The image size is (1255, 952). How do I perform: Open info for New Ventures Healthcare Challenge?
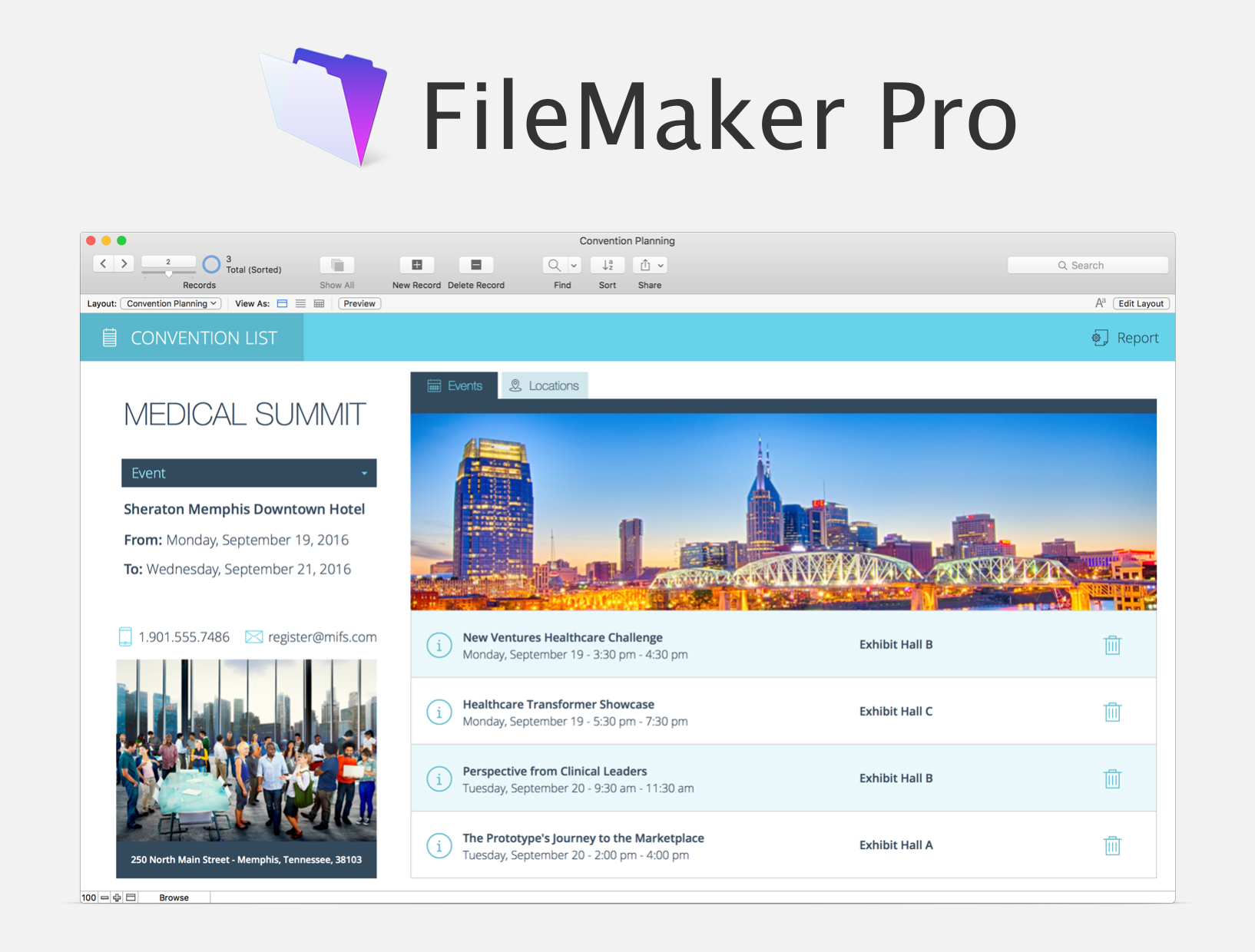pyautogui.click(x=439, y=645)
